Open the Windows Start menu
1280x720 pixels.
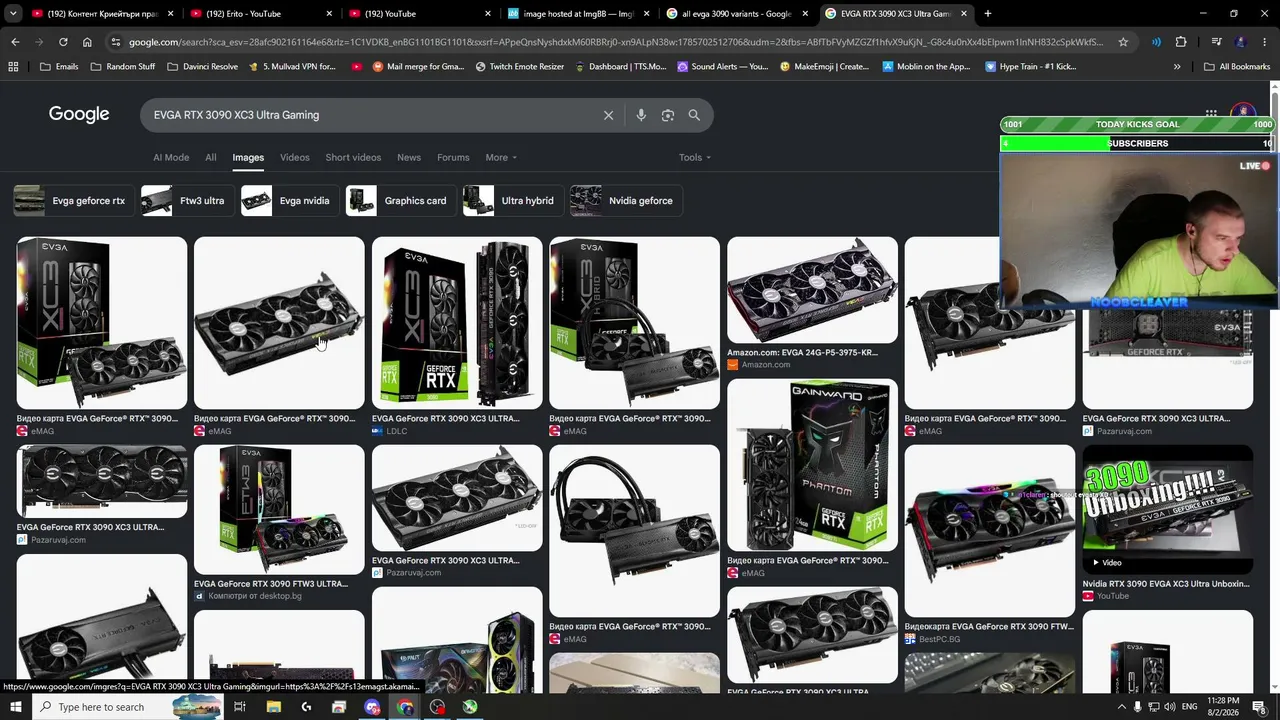click(16, 707)
